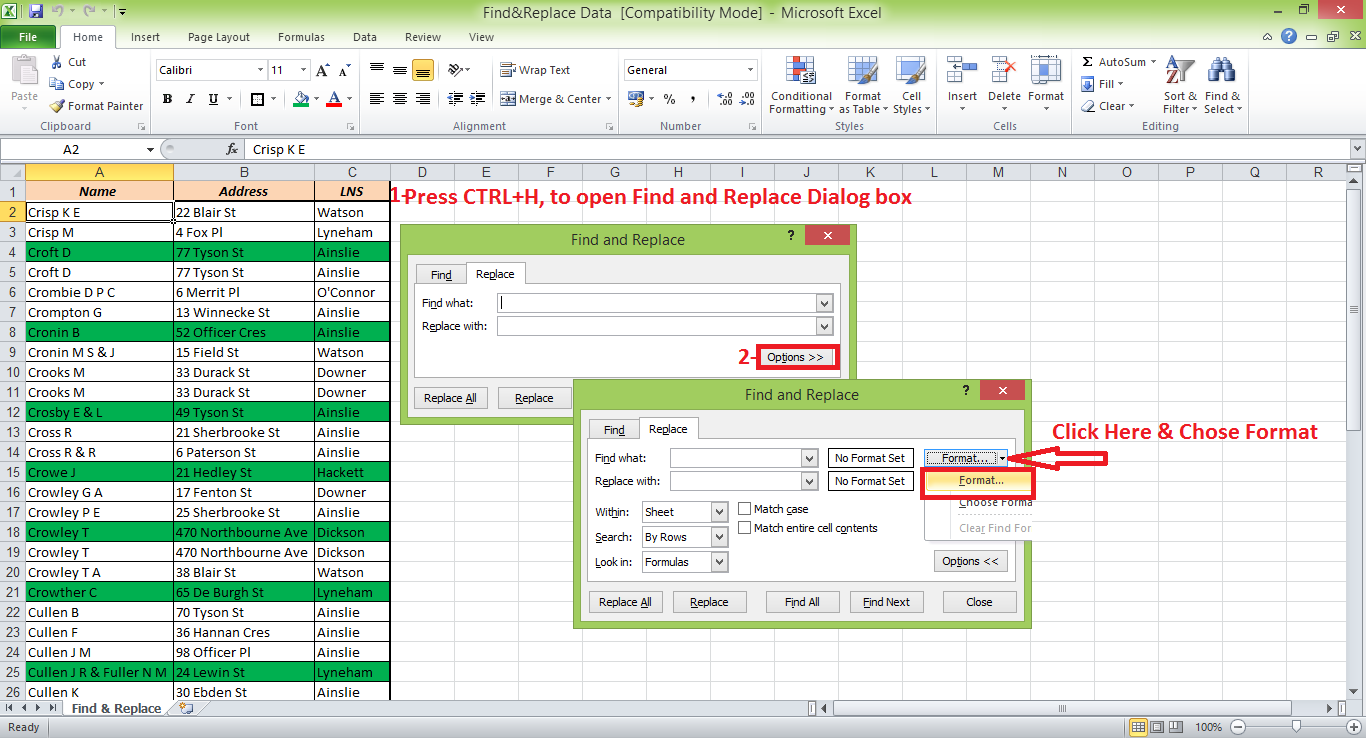Click the Cut scissors icon
The image size is (1366, 738).
click(57, 62)
